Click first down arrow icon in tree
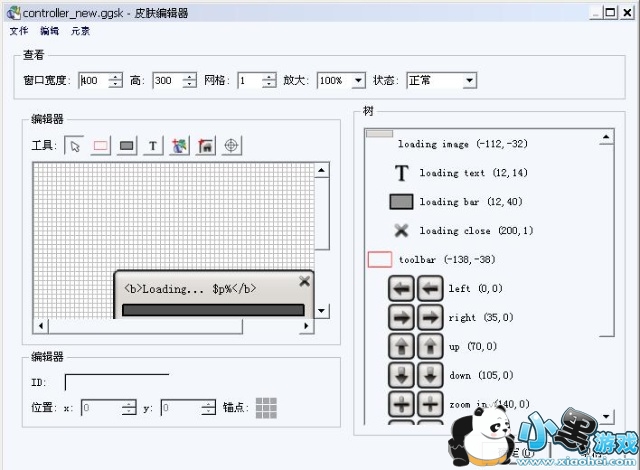 click(401, 375)
